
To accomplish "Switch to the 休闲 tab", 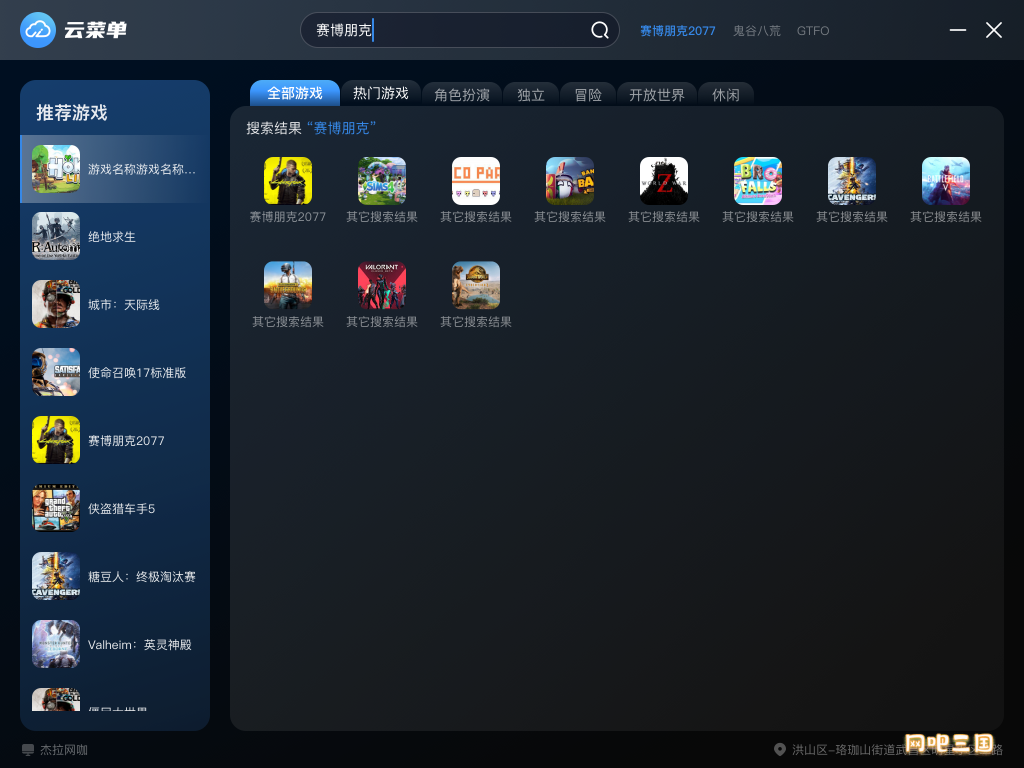I will click(x=726, y=95).
